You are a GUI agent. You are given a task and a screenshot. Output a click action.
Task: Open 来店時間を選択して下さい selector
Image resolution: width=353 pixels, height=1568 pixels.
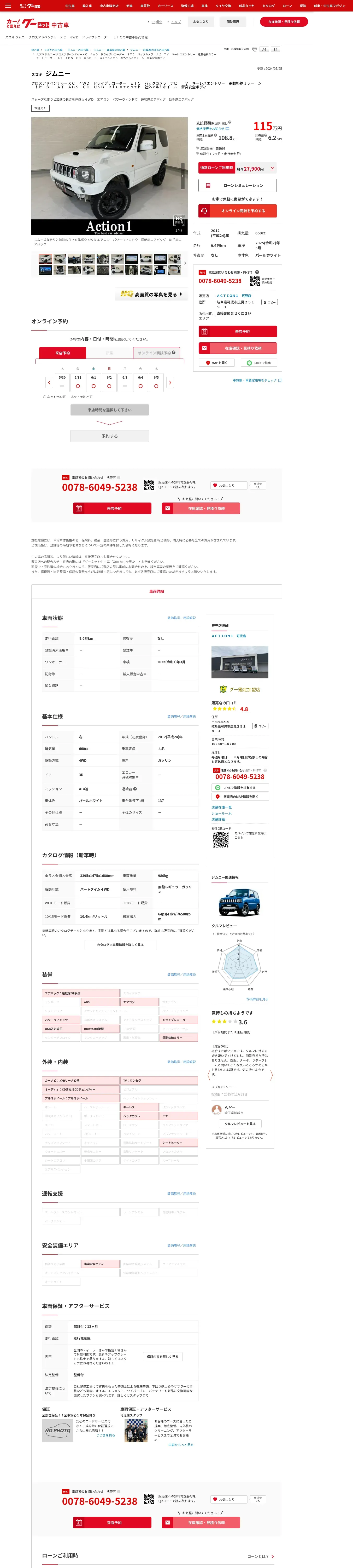[110, 410]
